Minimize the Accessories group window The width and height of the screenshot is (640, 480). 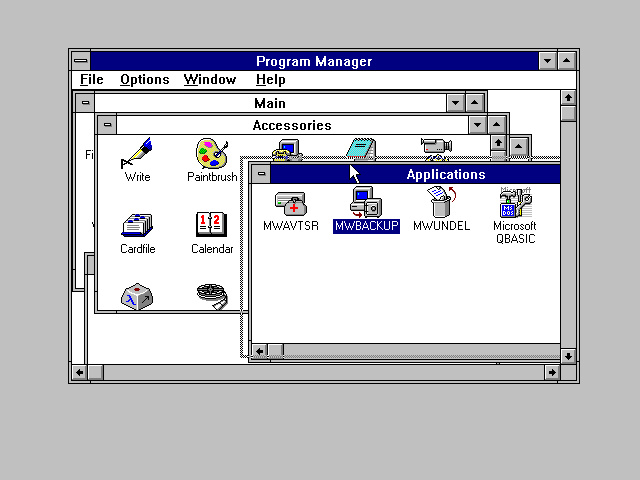pos(478,124)
